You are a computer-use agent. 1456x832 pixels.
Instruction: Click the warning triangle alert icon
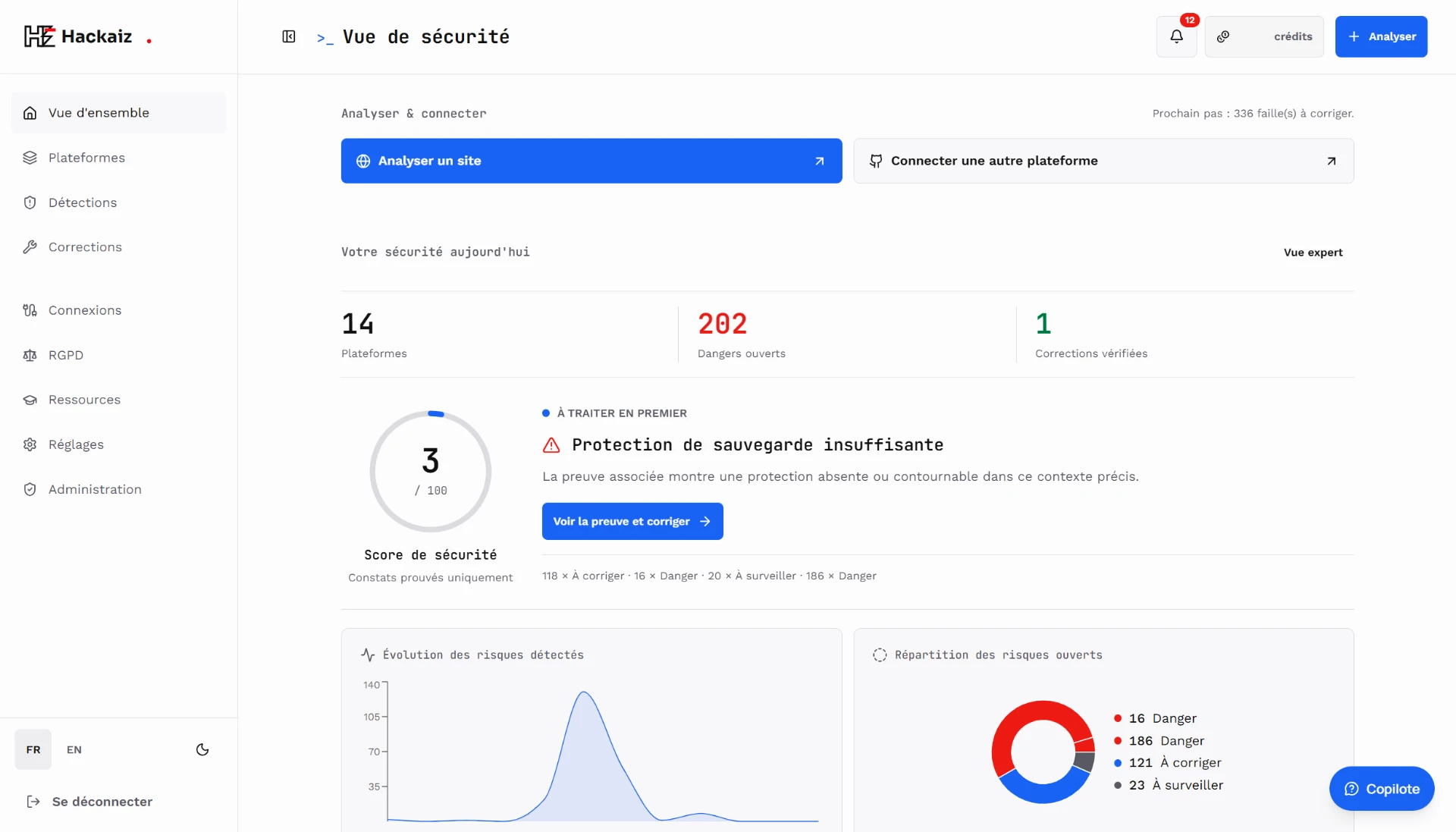551,445
